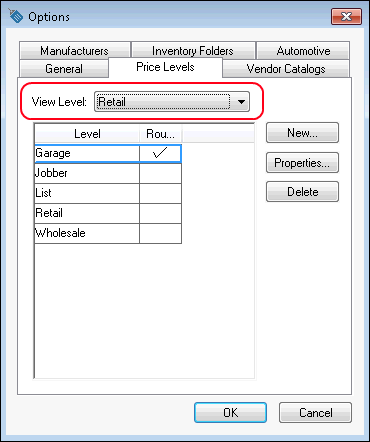Switch to Vendor Catalogs tab

pos(286,69)
